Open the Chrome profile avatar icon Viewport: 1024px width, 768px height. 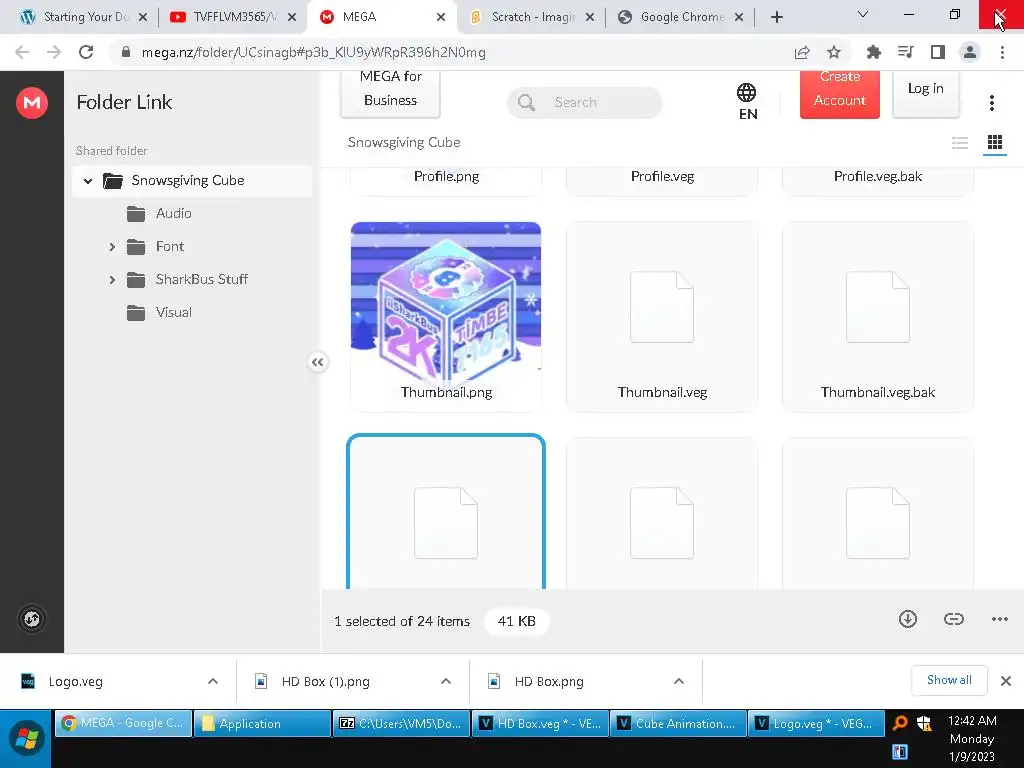pyautogui.click(x=970, y=52)
